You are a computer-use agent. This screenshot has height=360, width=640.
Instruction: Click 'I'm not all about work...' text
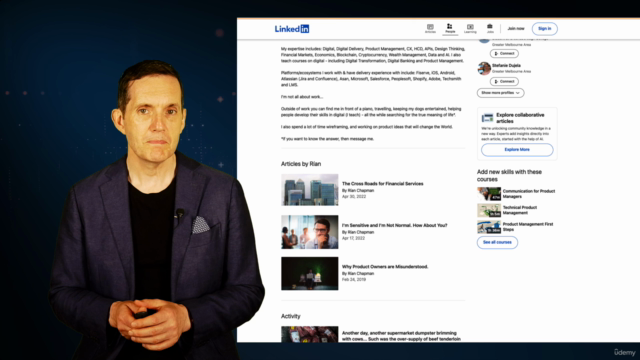coord(302,97)
